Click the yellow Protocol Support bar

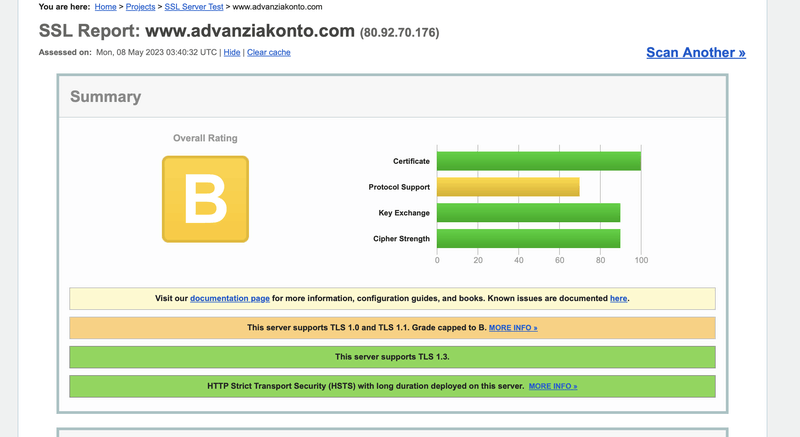coord(508,187)
